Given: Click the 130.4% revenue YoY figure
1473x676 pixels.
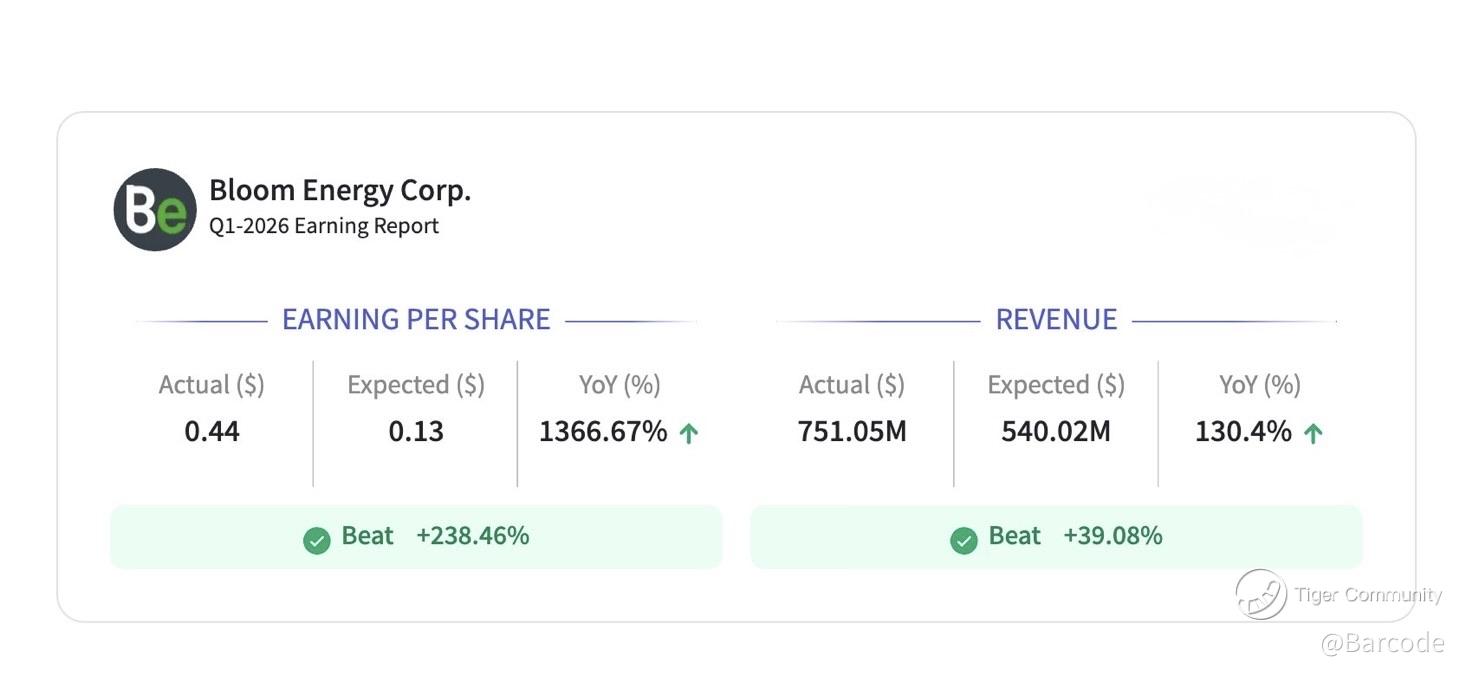Looking at the screenshot, I should coord(1243,431).
